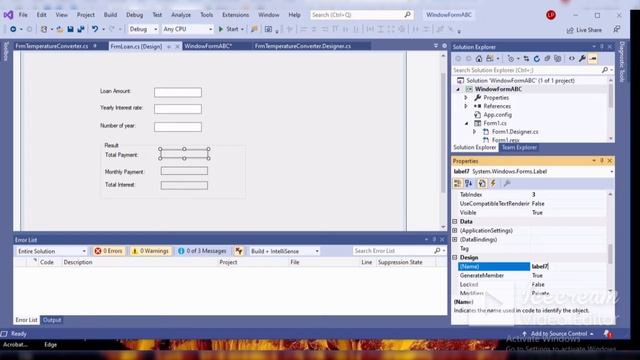Click the Save All icon
Viewport: 640px width, 360px height.
pyautogui.click(x=81, y=29)
